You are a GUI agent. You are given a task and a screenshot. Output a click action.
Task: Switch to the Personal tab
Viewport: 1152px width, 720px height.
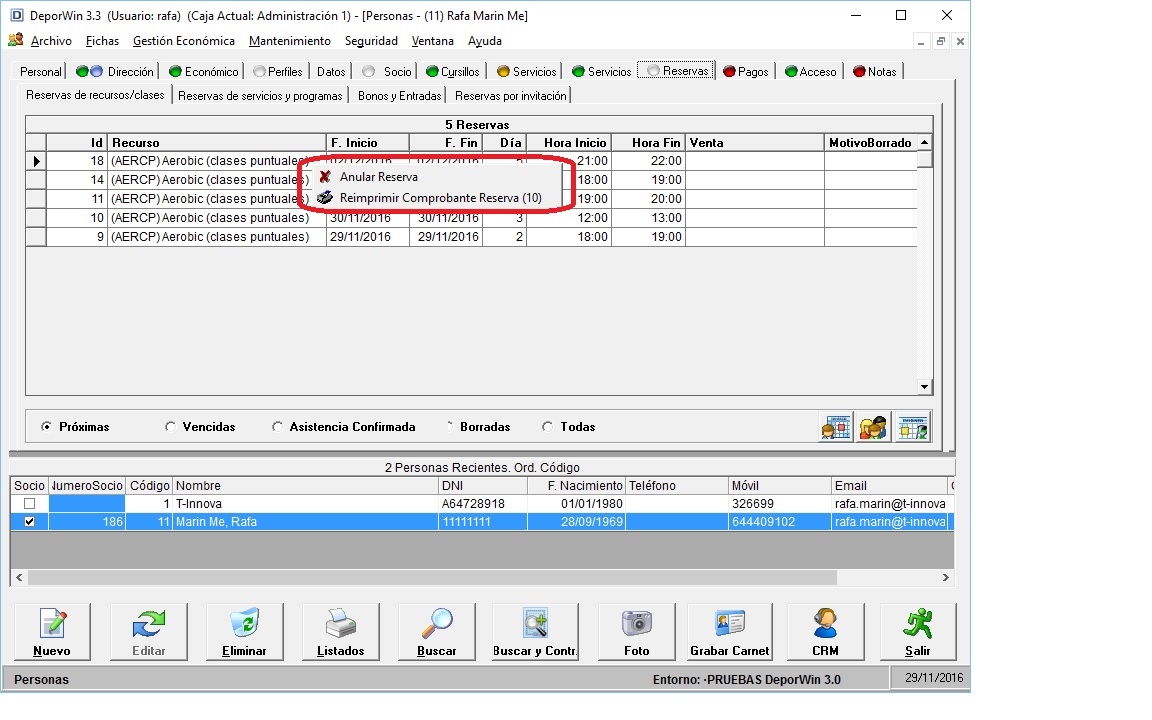coord(40,71)
